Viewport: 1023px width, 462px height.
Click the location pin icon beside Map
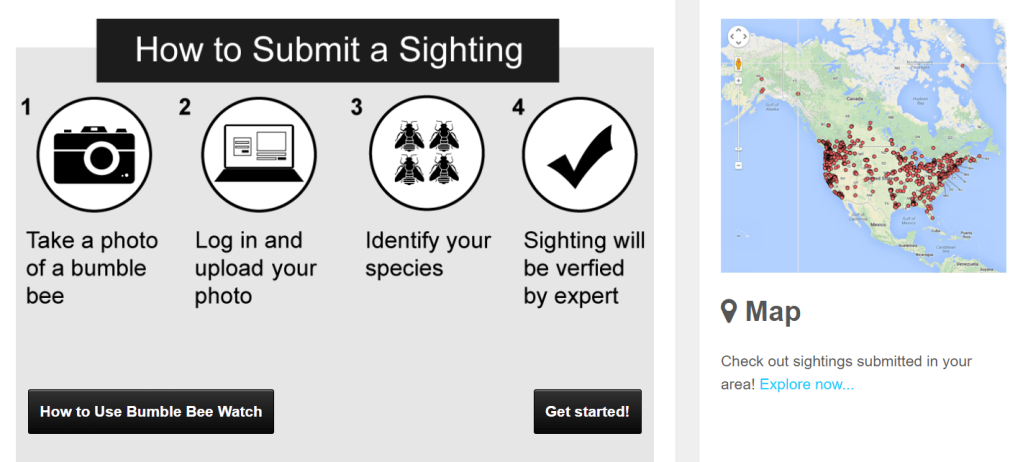(x=729, y=312)
